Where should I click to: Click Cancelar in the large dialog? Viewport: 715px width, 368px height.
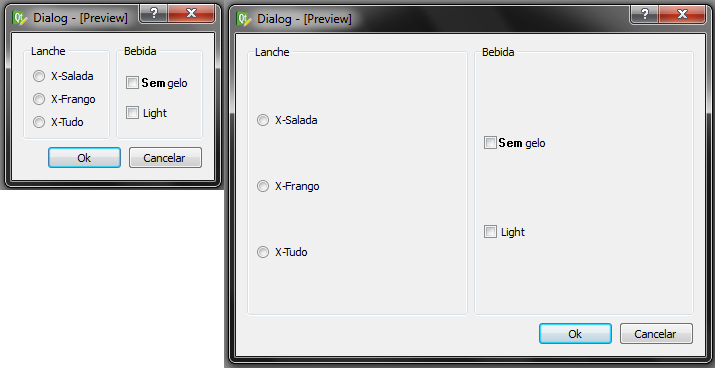pos(656,334)
